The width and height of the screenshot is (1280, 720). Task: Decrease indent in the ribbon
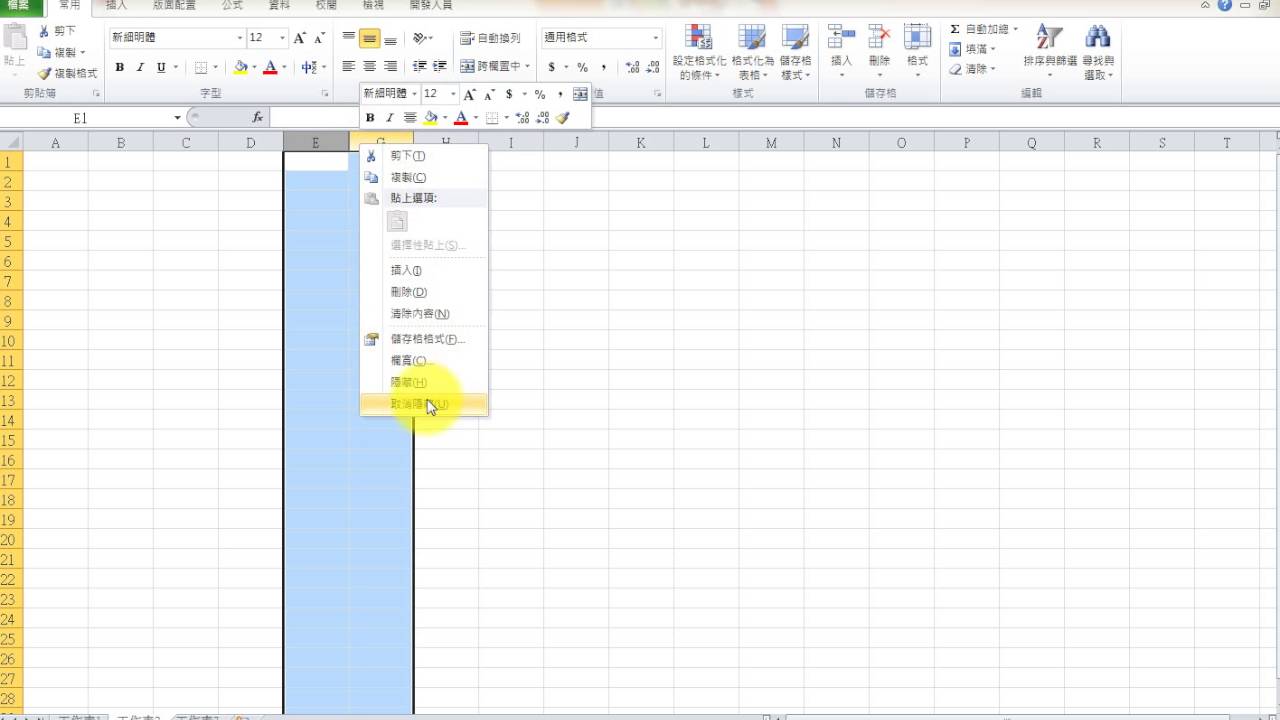pos(419,67)
